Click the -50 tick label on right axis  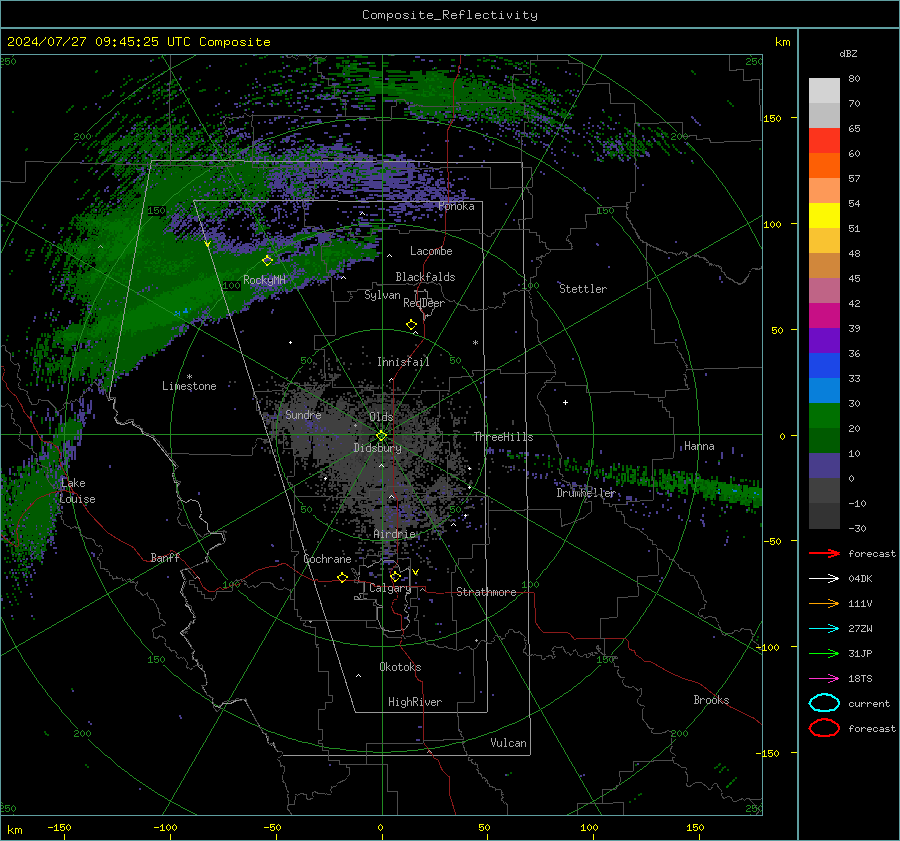click(773, 541)
